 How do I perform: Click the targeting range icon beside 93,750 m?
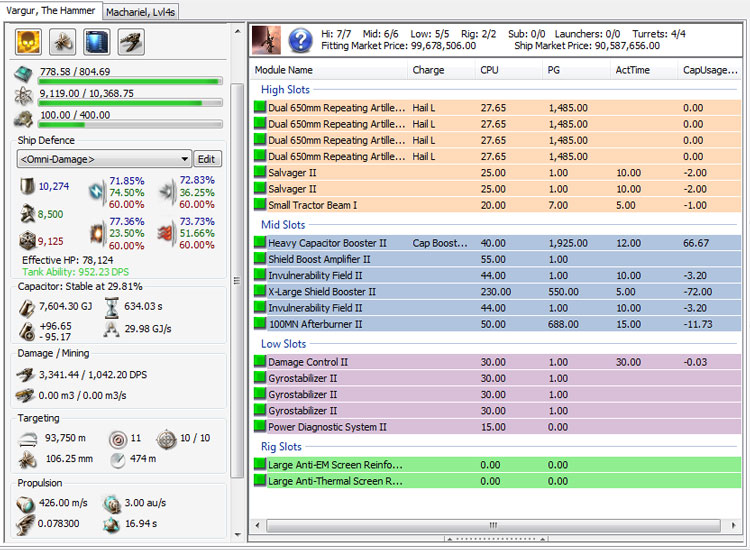(28, 439)
